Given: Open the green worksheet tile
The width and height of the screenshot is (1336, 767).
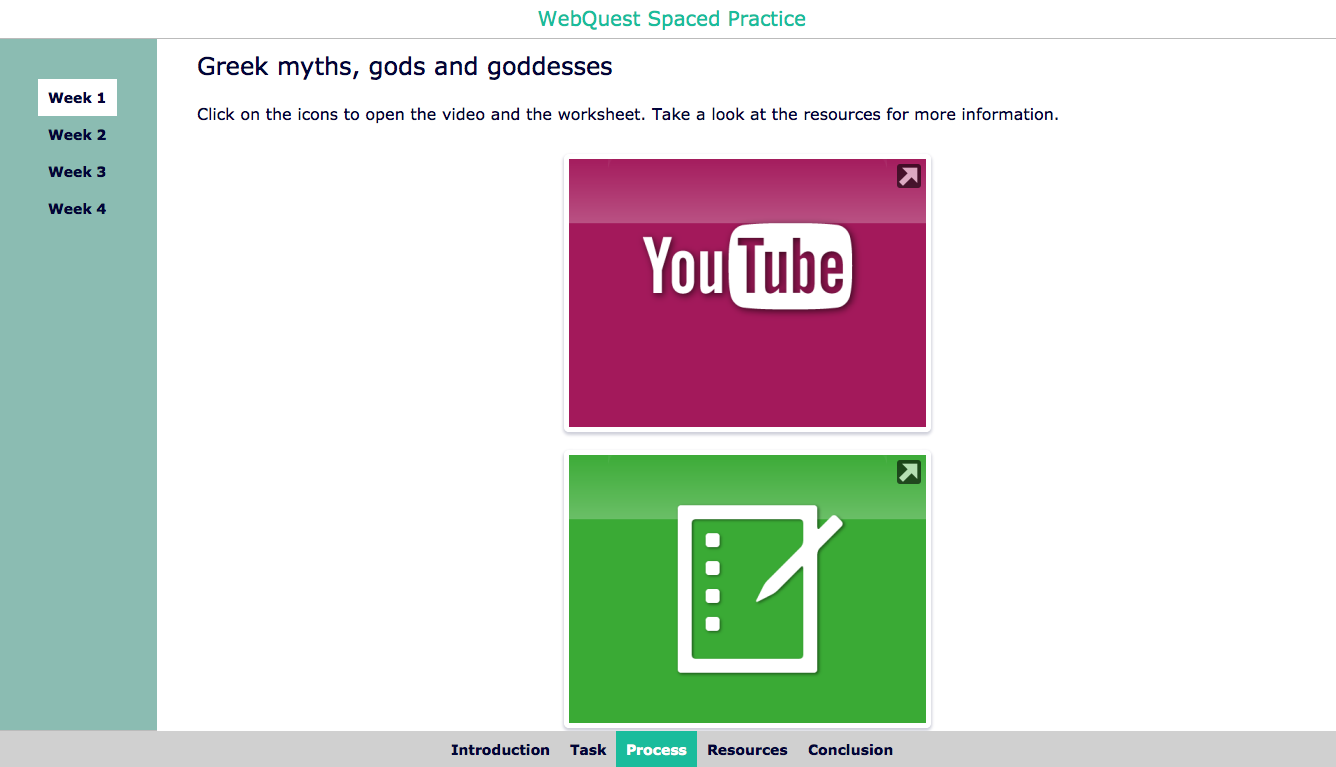Looking at the screenshot, I should point(747,589).
